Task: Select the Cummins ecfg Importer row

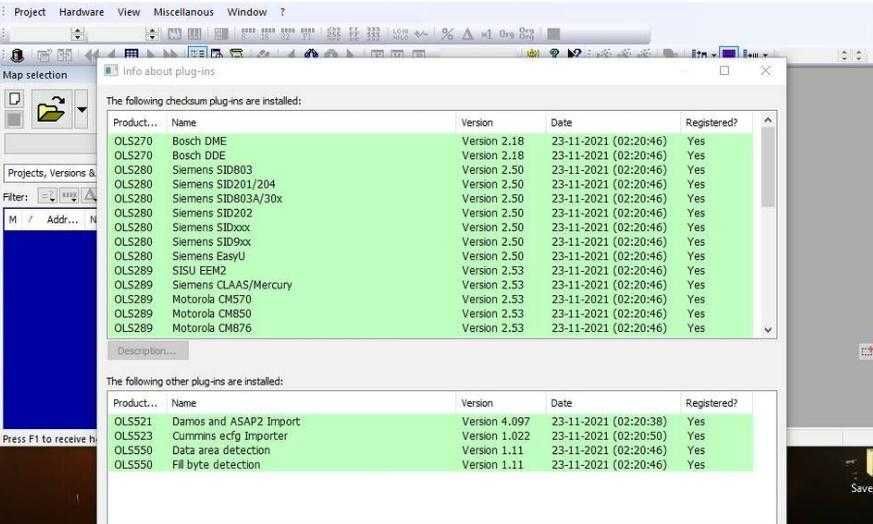Action: click(x=431, y=436)
